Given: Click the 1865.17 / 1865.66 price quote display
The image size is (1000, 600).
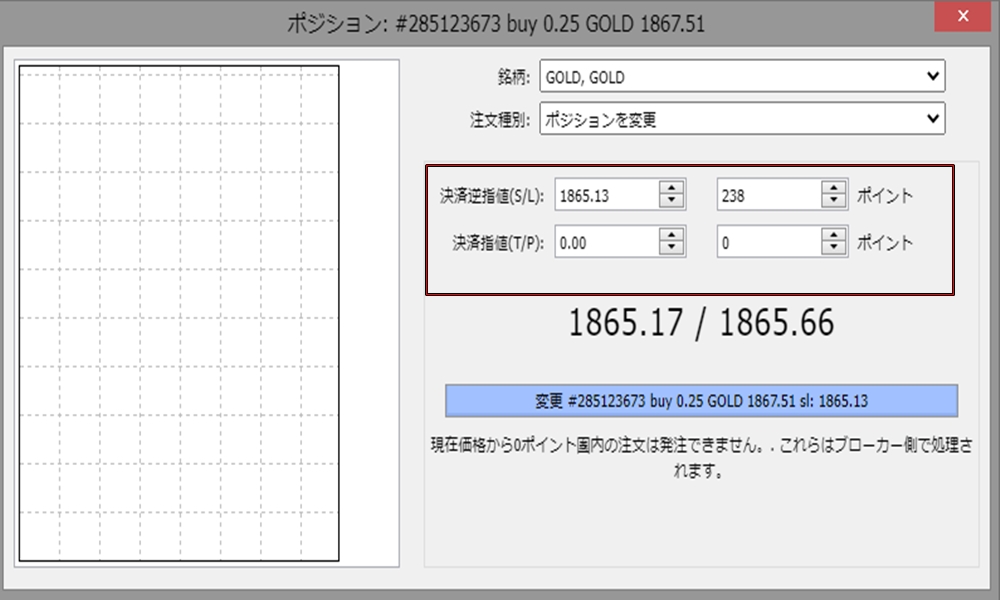Looking at the screenshot, I should coord(700,323).
